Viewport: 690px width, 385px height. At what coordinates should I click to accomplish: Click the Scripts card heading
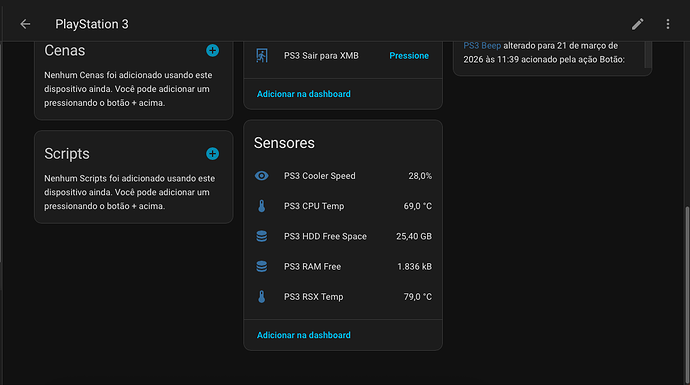pyautogui.click(x=67, y=154)
